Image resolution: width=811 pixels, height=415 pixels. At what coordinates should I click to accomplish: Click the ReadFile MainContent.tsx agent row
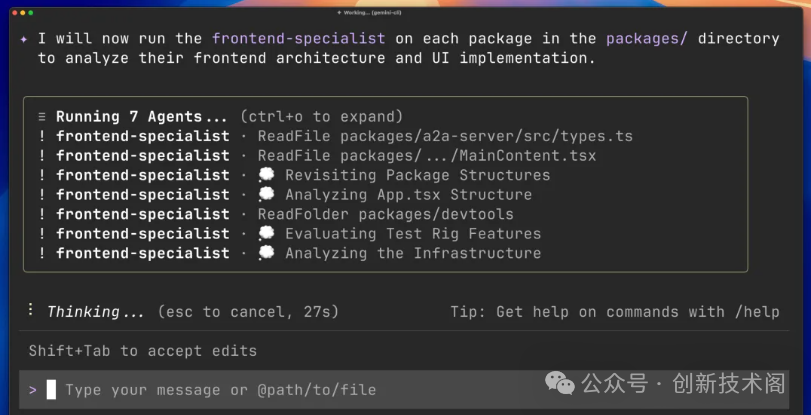317,156
